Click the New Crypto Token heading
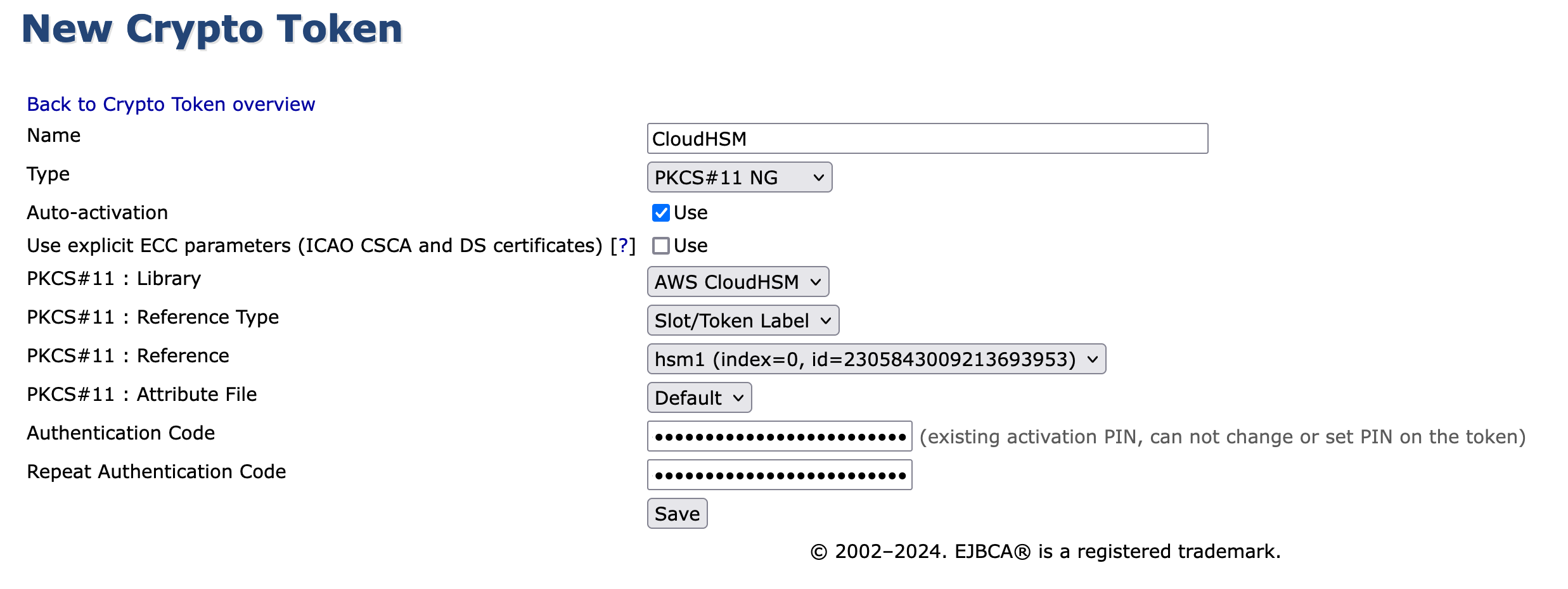The image size is (1568, 589). coord(212,29)
